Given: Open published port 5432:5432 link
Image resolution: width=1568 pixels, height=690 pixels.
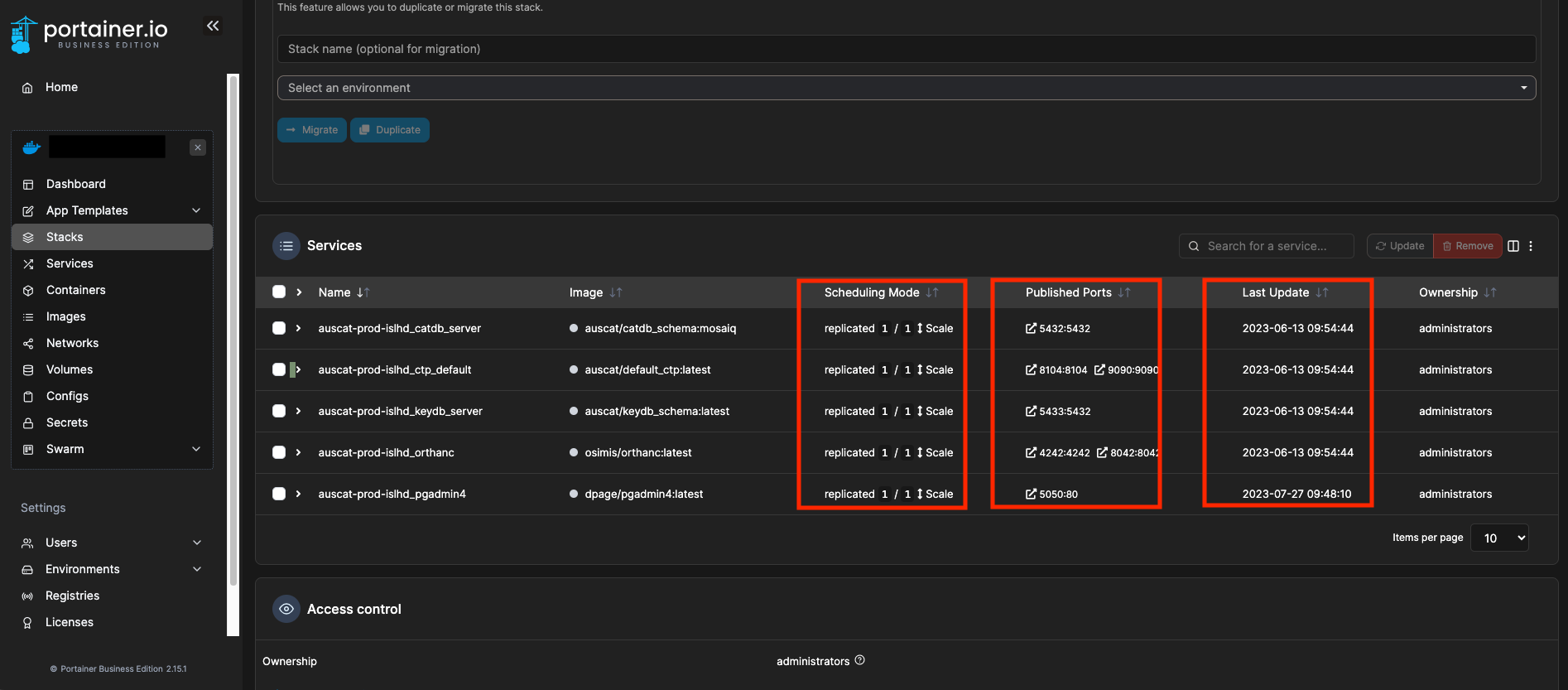Looking at the screenshot, I should [x=1058, y=329].
